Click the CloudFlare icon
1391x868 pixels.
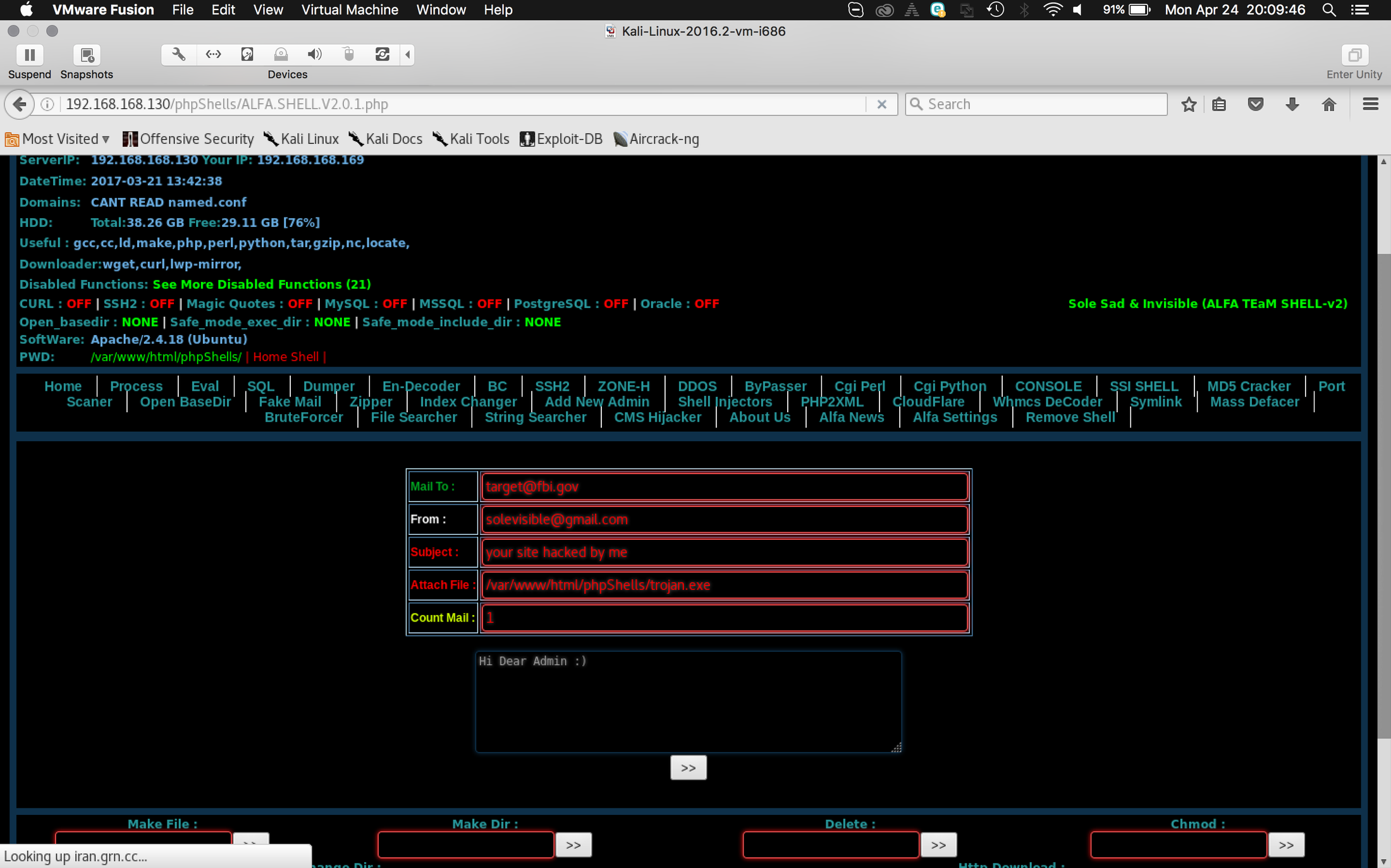928,401
